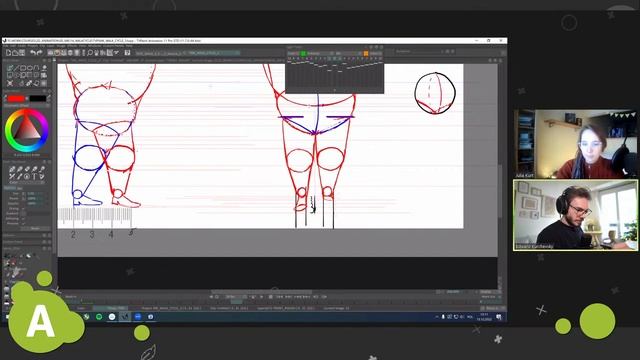Screen dimensions: 640x360
Task: Click the microphone icon in the system tray
Action: pos(443,317)
